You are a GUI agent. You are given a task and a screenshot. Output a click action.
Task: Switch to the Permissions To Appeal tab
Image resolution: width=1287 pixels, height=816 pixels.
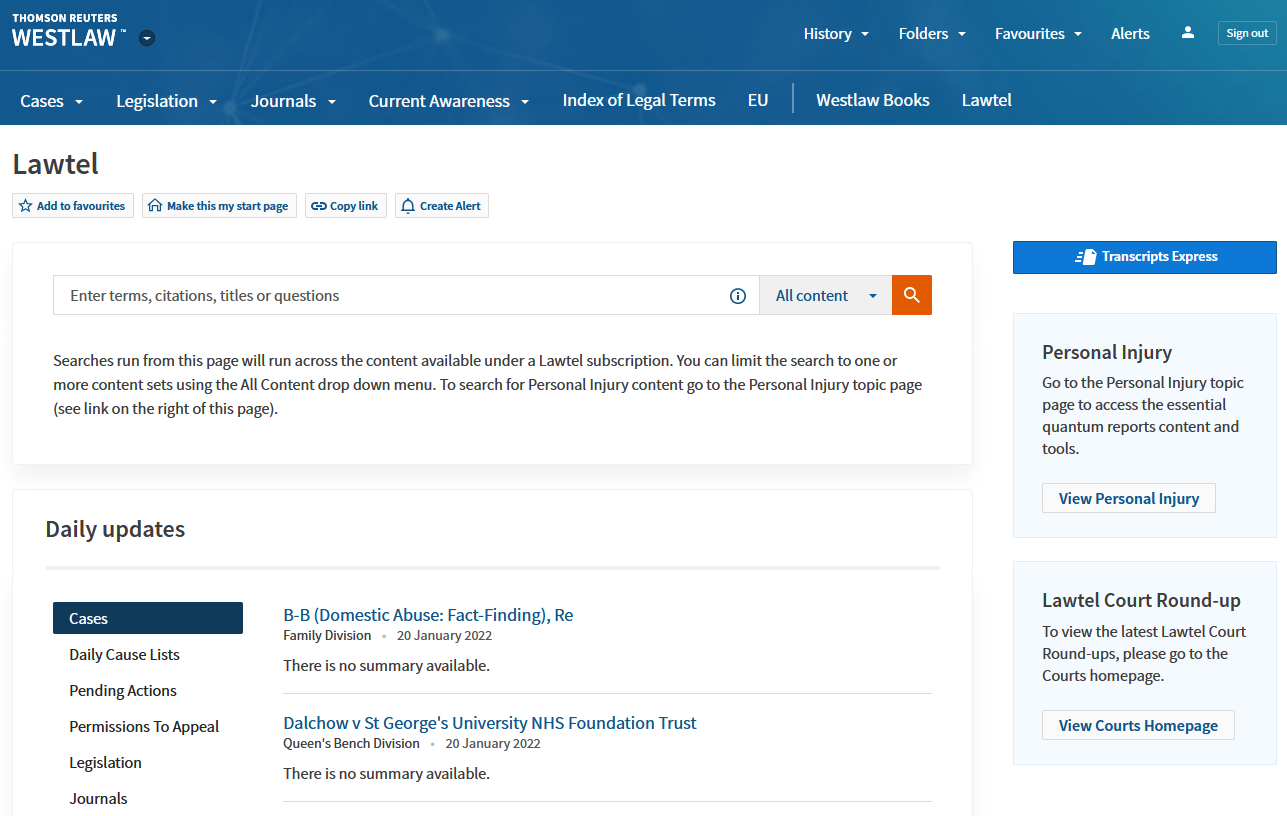pos(143,726)
